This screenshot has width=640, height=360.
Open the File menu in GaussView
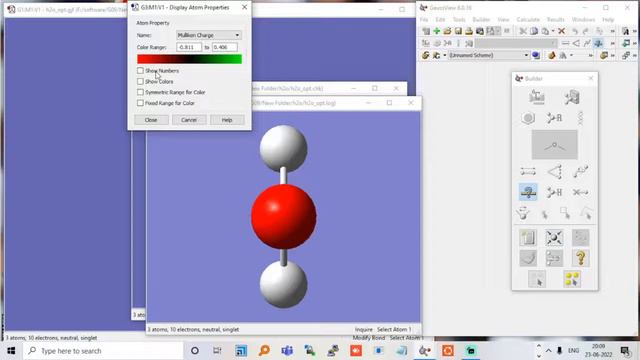click(424, 20)
